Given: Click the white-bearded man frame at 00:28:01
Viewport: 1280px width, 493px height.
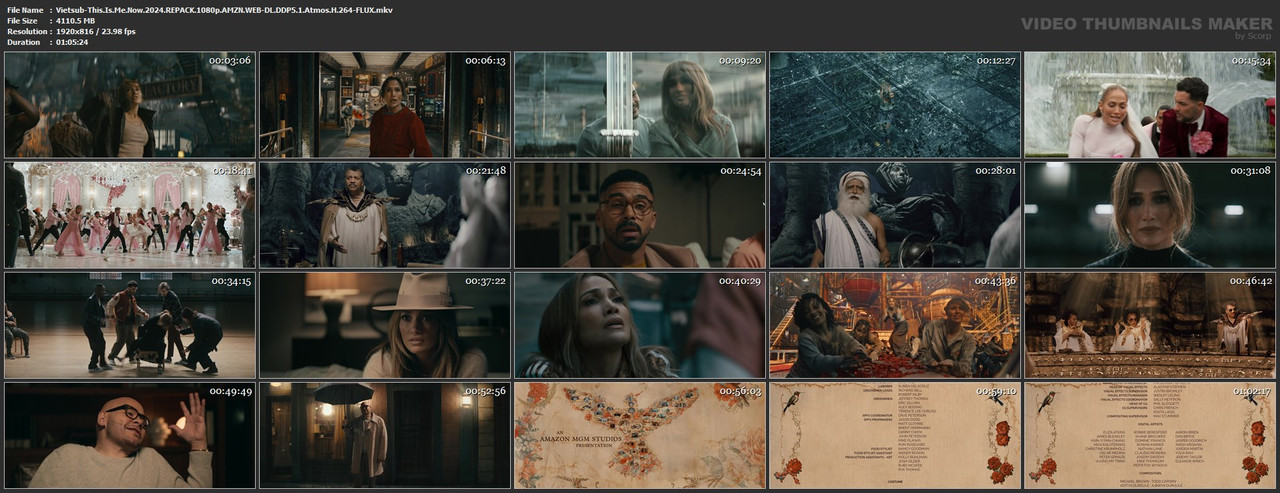Looking at the screenshot, I should (x=895, y=215).
